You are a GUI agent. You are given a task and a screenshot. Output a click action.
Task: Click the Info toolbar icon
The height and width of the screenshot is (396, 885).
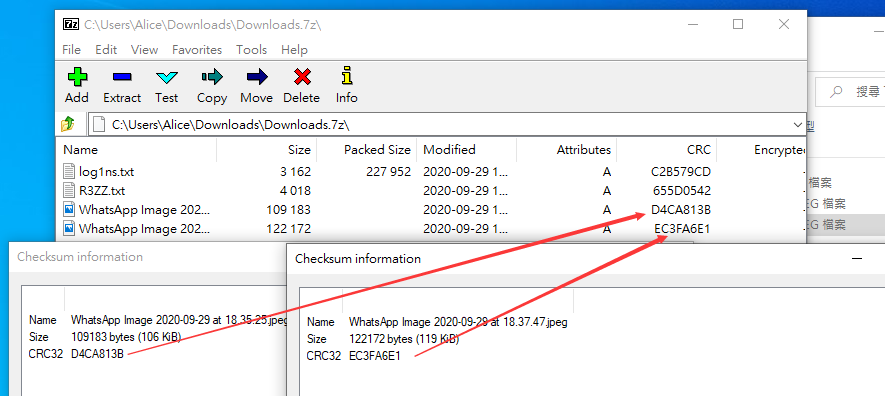[347, 76]
